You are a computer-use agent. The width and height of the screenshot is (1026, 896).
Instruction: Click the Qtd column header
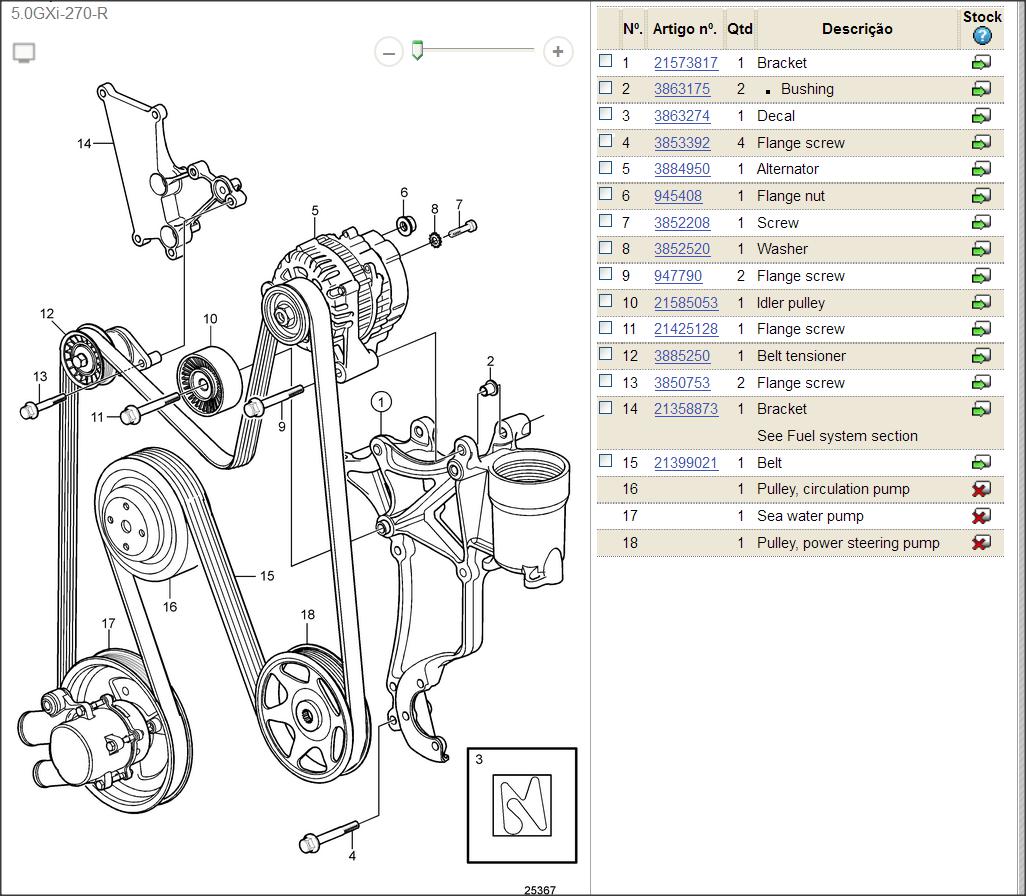tap(740, 29)
